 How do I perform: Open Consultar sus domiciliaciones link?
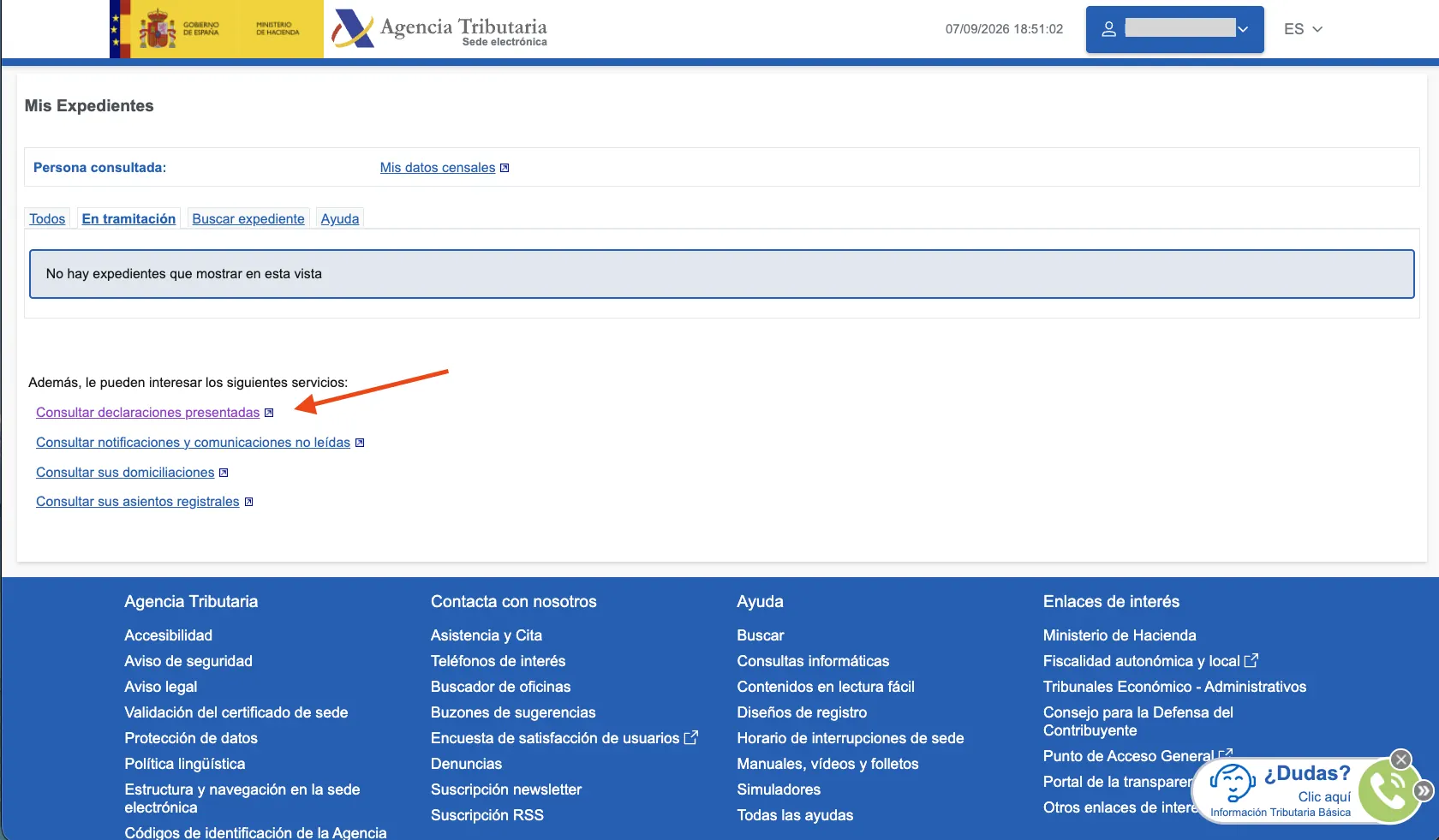125,473
